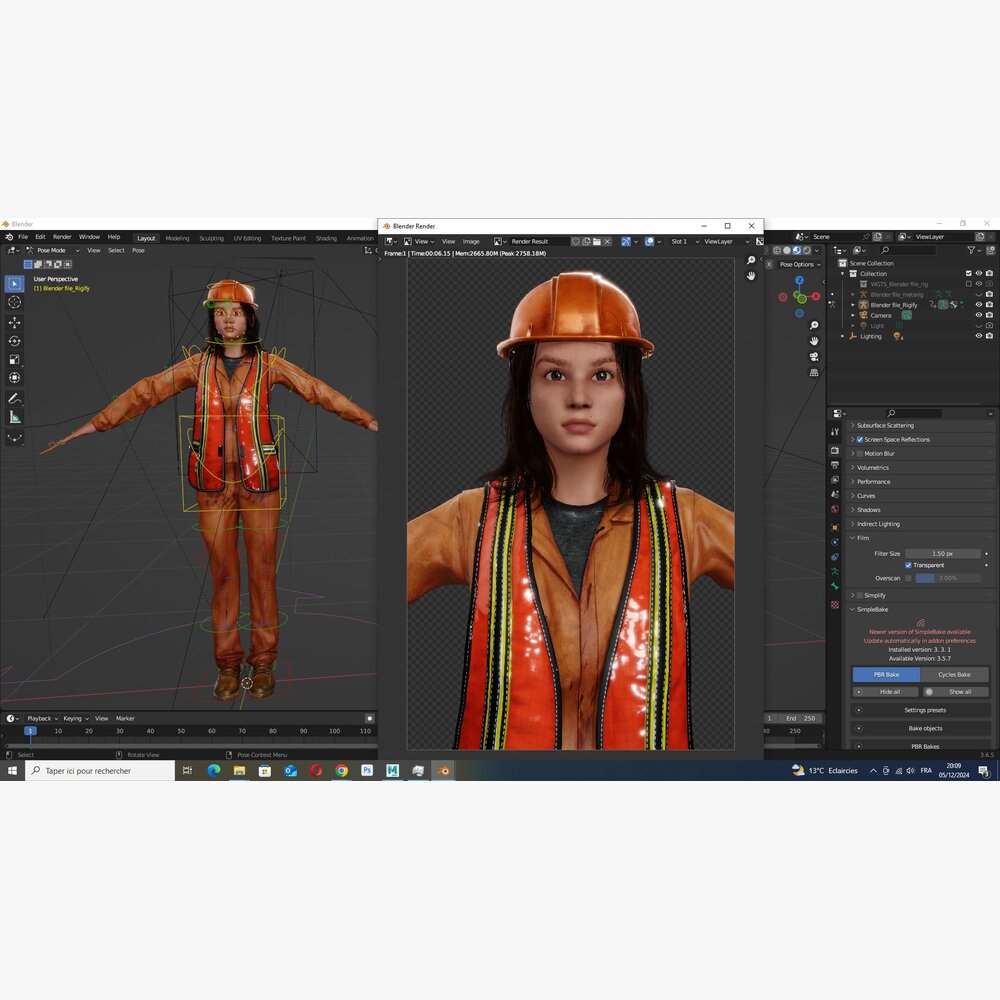Switch to the UV Editing workspace tab
The image size is (1000, 1000).
[247, 238]
